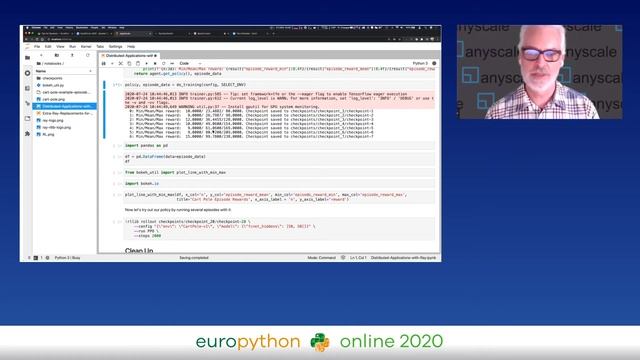The height and width of the screenshot is (360, 640).
Task: Open the View menu
Action: click(x=60, y=47)
